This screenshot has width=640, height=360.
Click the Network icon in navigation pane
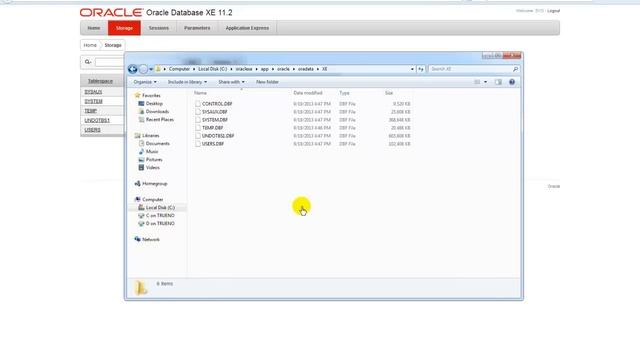pos(138,240)
